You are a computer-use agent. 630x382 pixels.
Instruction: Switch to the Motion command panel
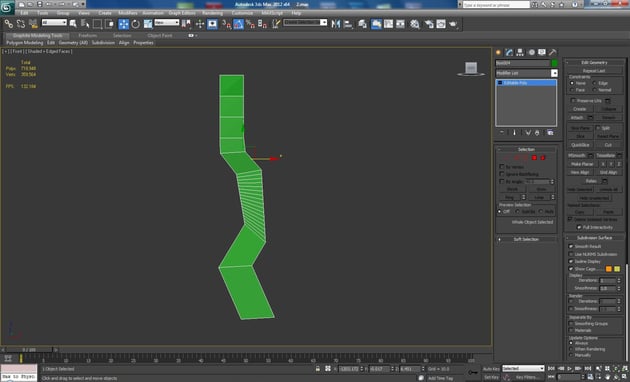tap(531, 52)
